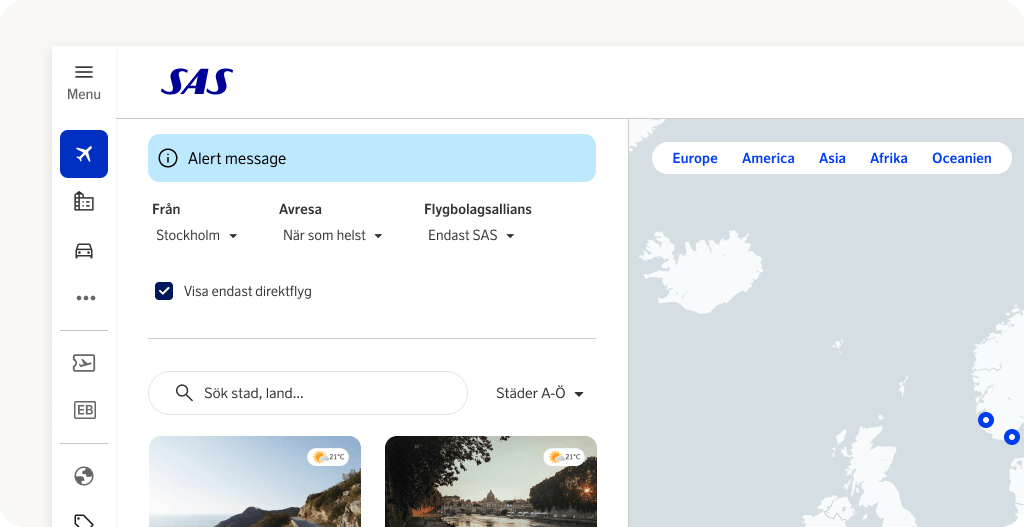1024x527 pixels.
Task: Open the Städer A-Ö sort dropdown
Action: tap(540, 394)
